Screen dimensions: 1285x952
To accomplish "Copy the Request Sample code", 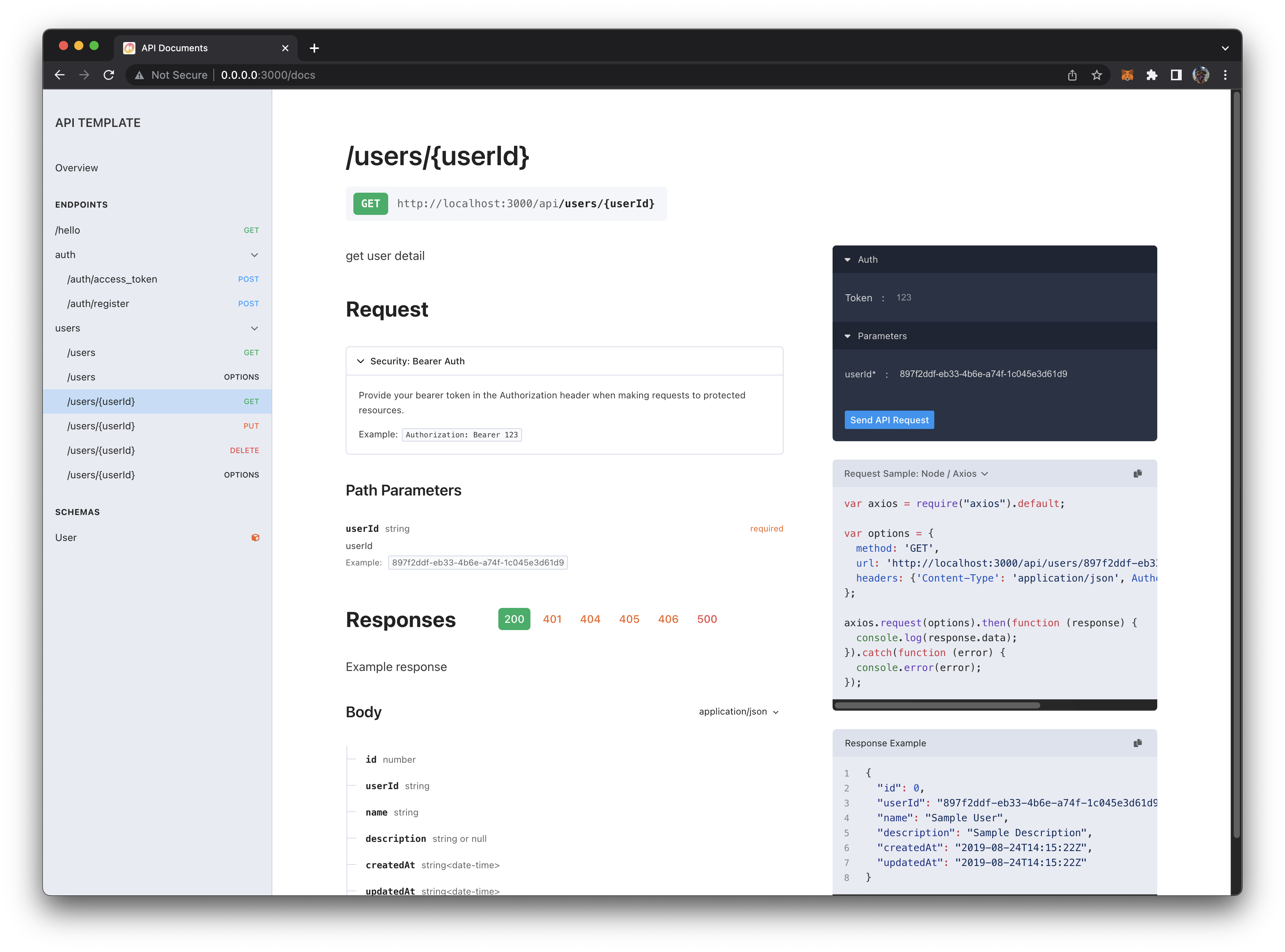I will 1137,474.
